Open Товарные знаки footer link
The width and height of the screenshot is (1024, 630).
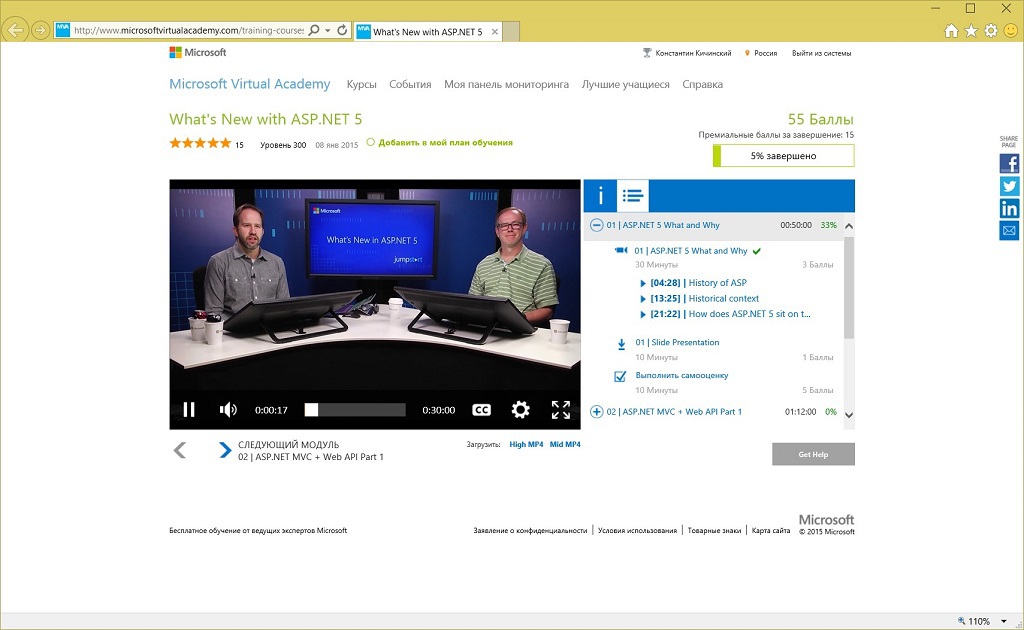pos(714,531)
